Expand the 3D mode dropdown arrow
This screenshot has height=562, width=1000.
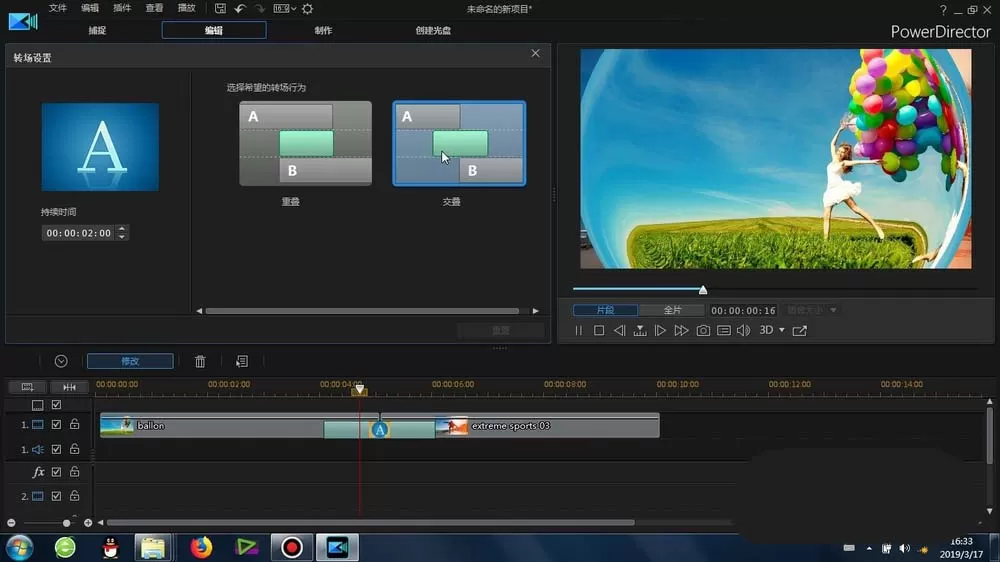782,330
